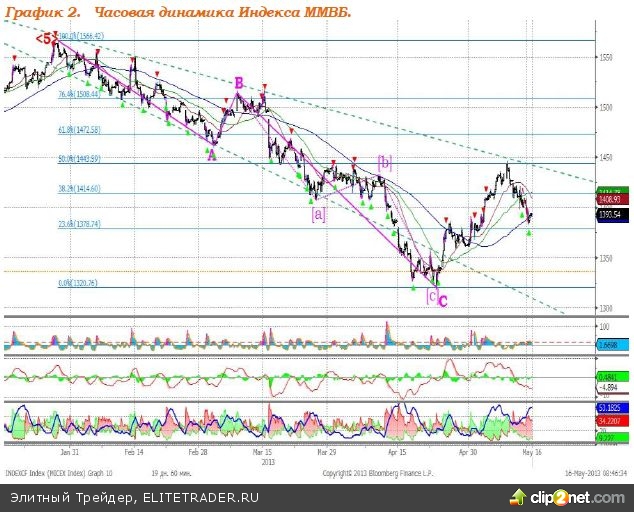The image size is (634, 512).
Task: Click the Apr 30 date on time axis
Action: point(468,452)
